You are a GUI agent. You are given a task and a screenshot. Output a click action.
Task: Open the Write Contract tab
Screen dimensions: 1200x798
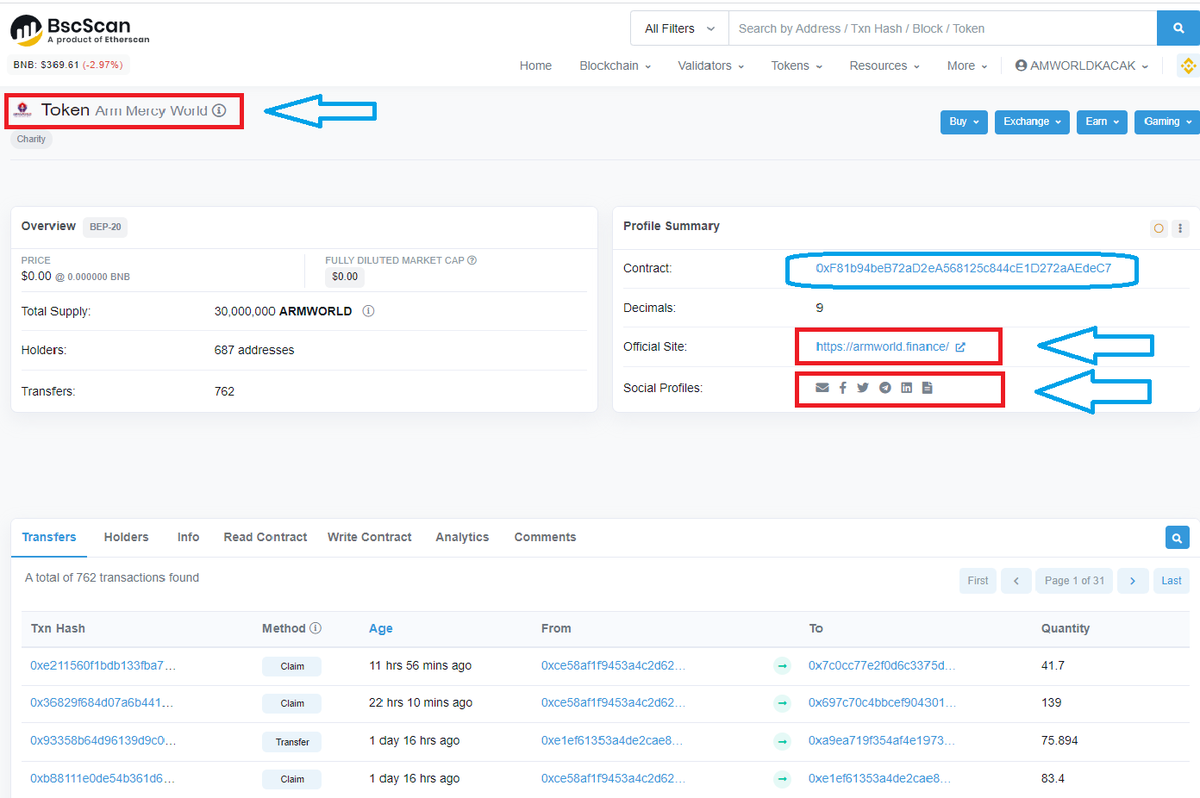[x=369, y=537]
